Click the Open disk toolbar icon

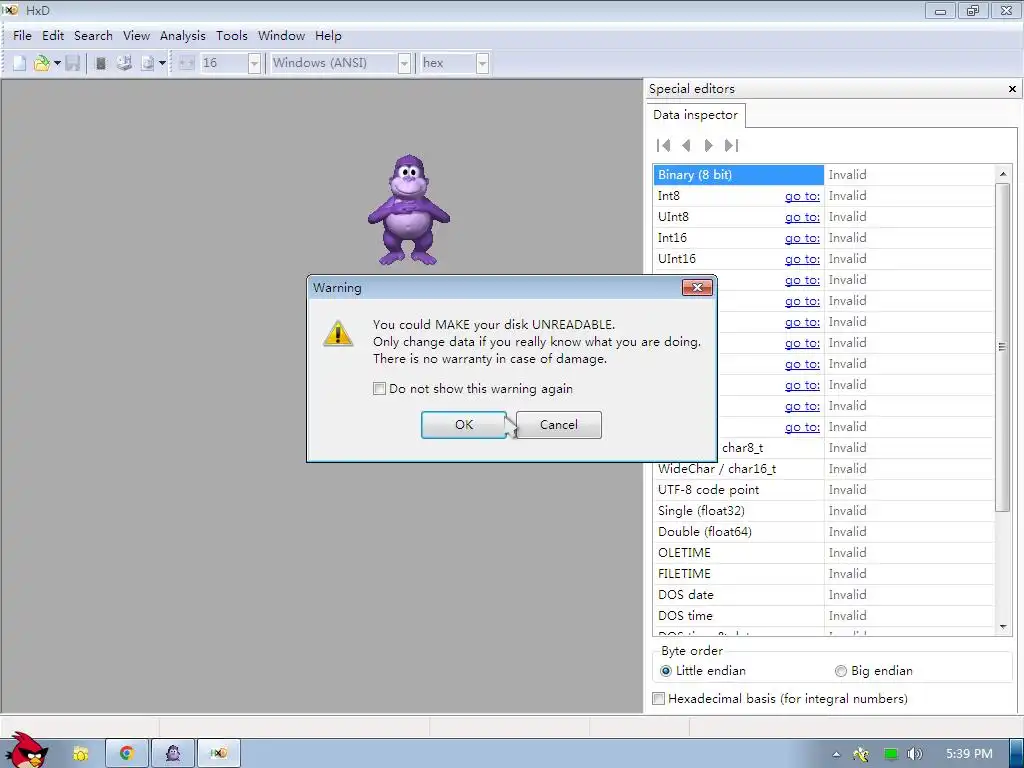[x=124, y=63]
